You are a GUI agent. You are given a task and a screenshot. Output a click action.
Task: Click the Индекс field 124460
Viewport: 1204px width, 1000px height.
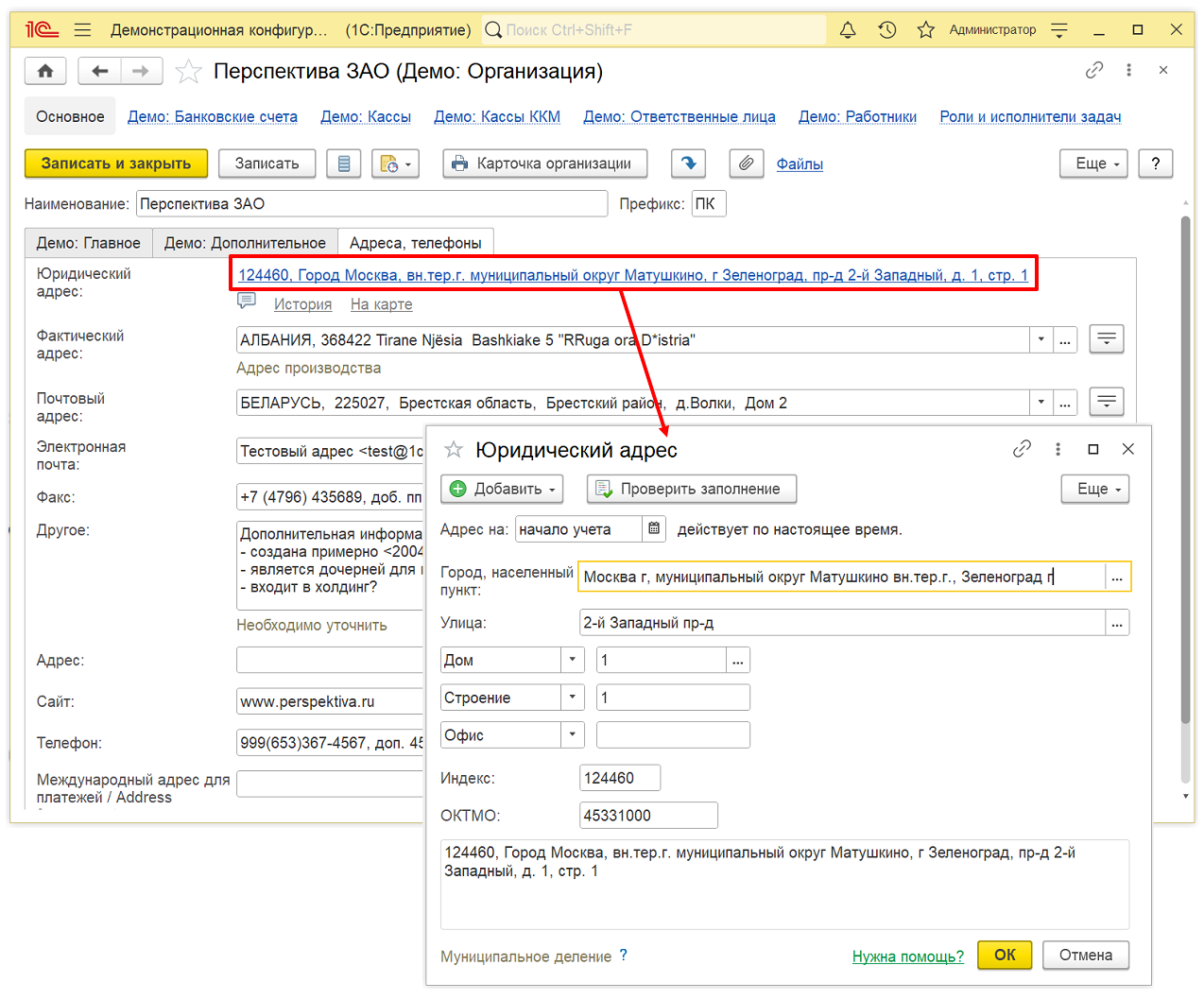[x=620, y=778]
